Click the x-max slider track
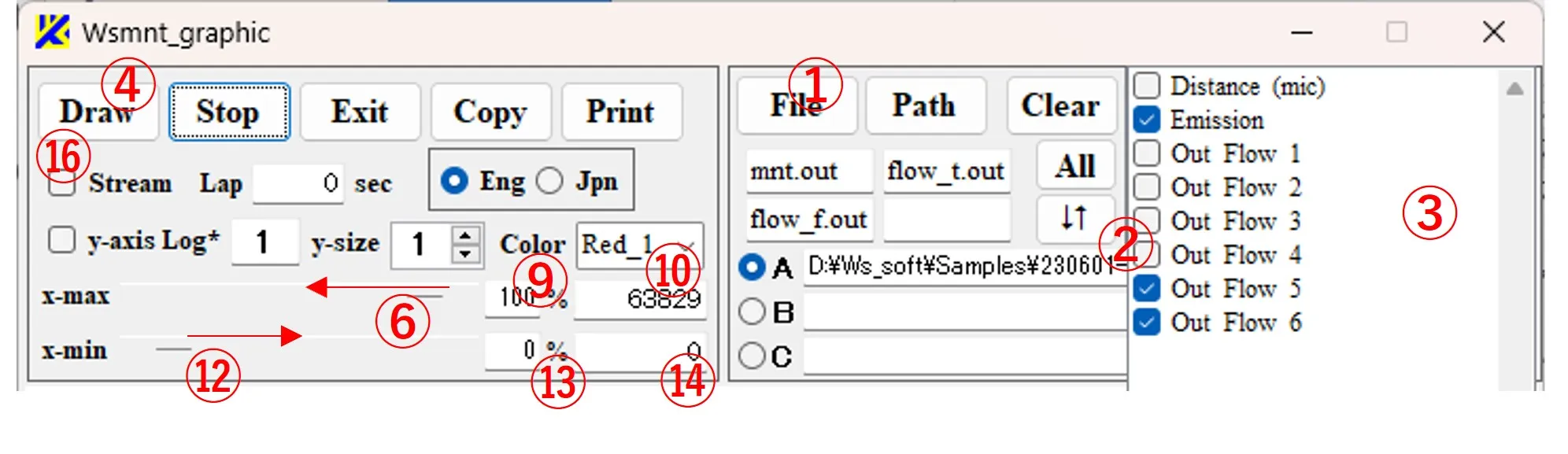 click(299, 295)
